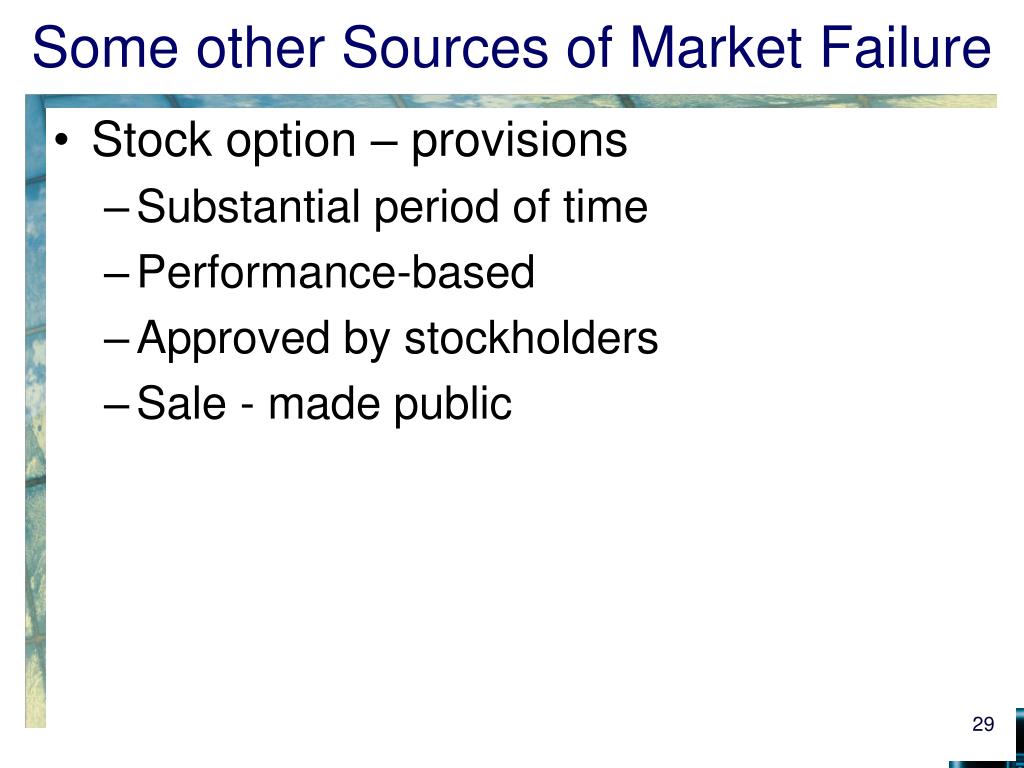This screenshot has width=1024, height=768.
Task: Click the dash marker before 'Sale'
Action: point(118,408)
